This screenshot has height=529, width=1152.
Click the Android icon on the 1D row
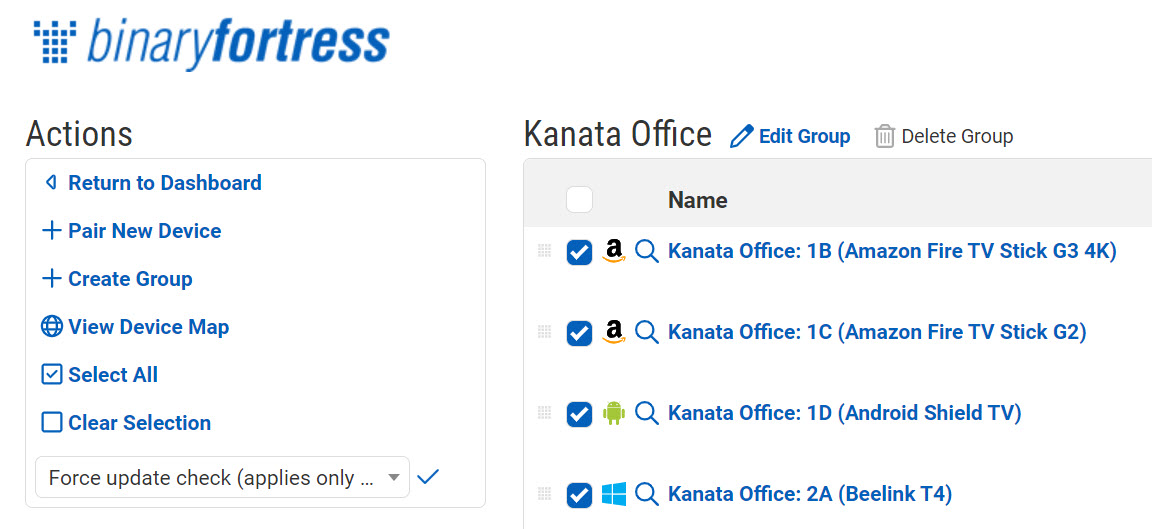point(614,413)
